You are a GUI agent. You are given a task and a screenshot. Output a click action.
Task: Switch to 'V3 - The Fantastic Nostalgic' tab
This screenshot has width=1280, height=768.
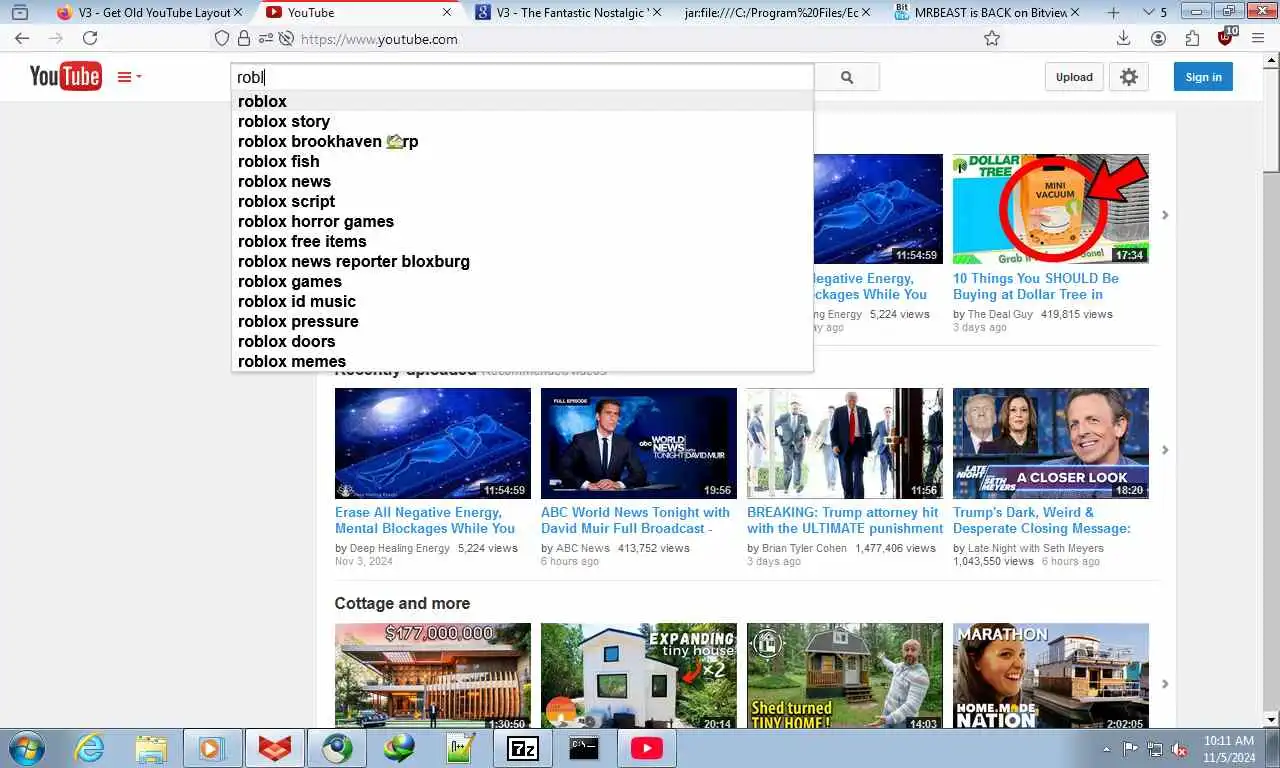point(567,13)
